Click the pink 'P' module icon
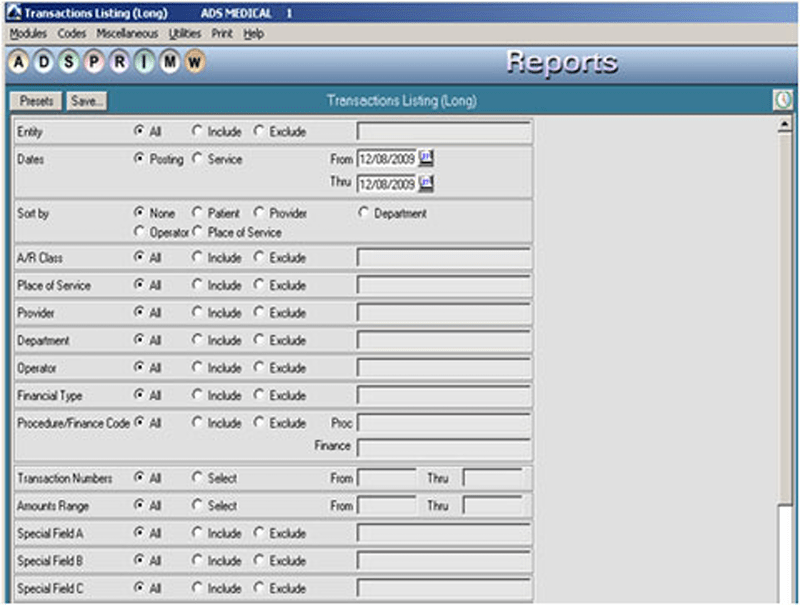The width and height of the screenshot is (800, 605). pos(94,63)
